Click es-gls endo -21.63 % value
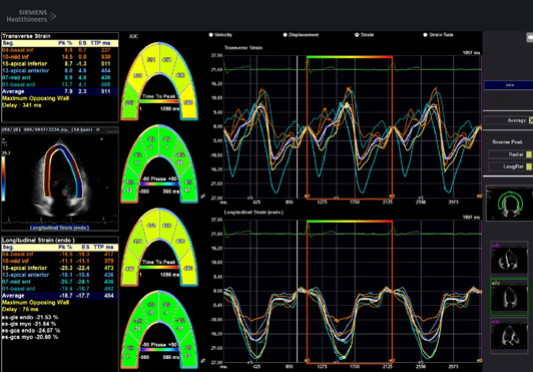Viewport: 533px width, 372px height. coord(30,317)
